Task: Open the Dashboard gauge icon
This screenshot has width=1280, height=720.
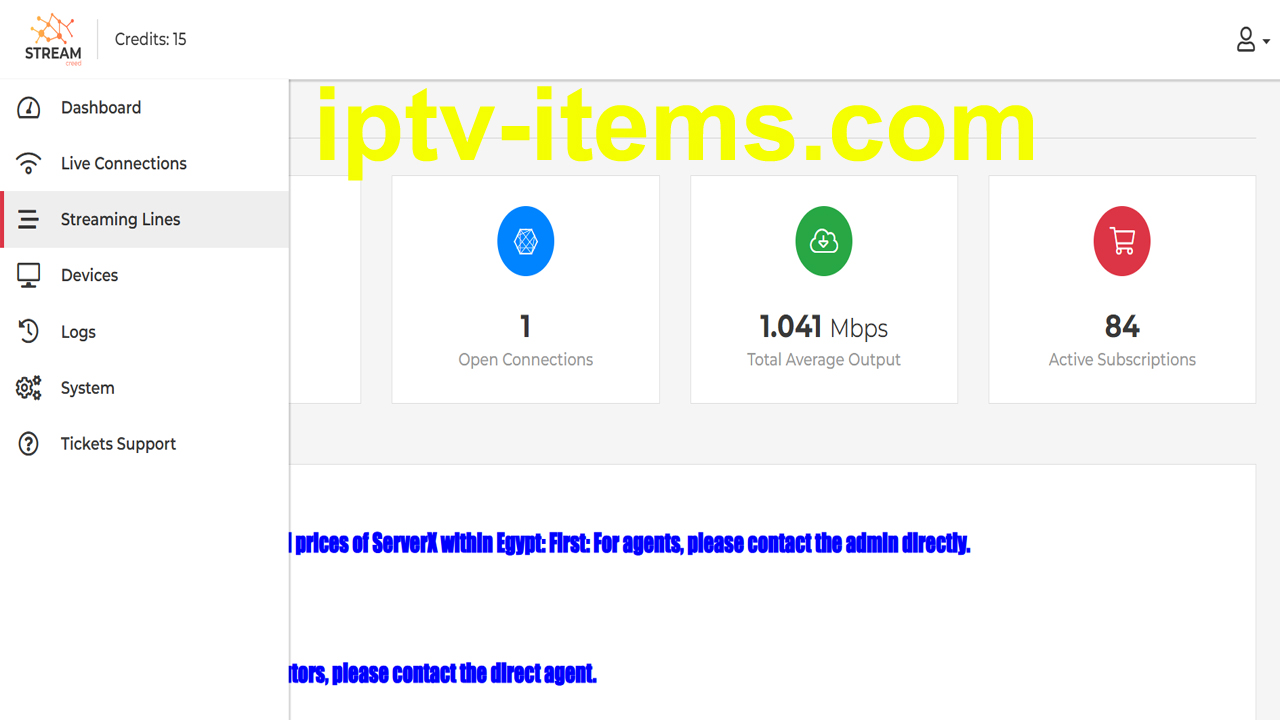Action: tap(29, 108)
